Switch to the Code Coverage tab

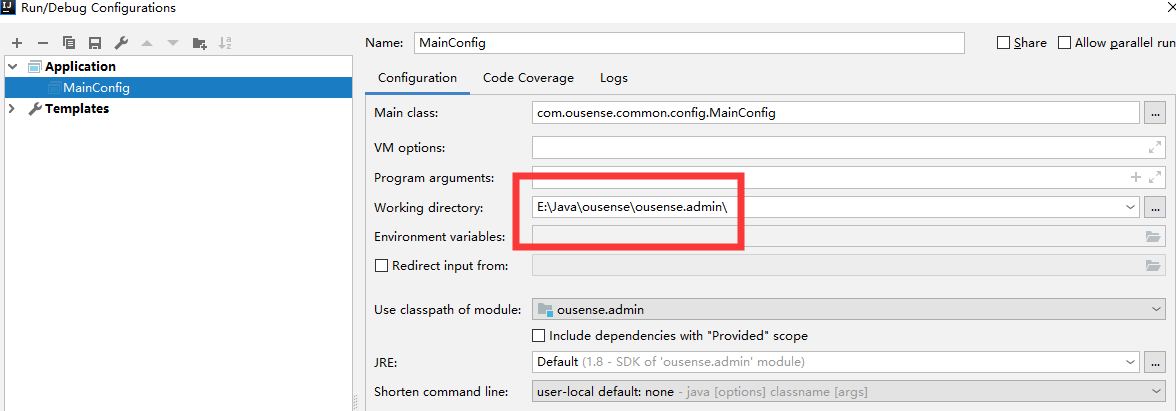(528, 78)
